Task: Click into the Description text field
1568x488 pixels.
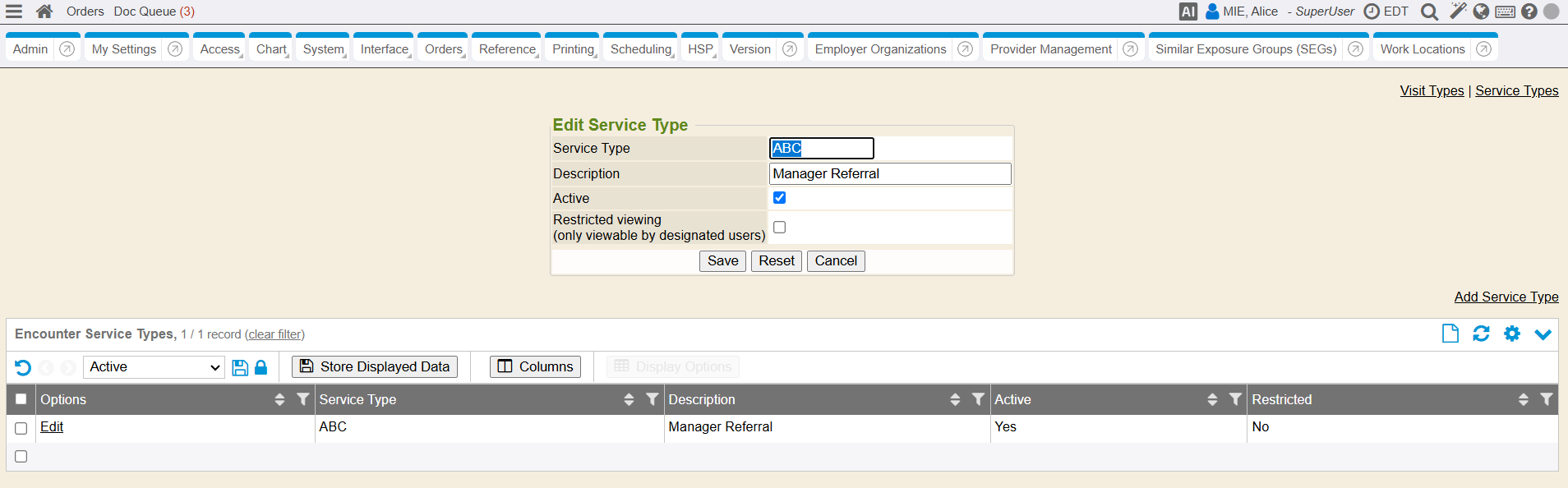Action: (889, 174)
